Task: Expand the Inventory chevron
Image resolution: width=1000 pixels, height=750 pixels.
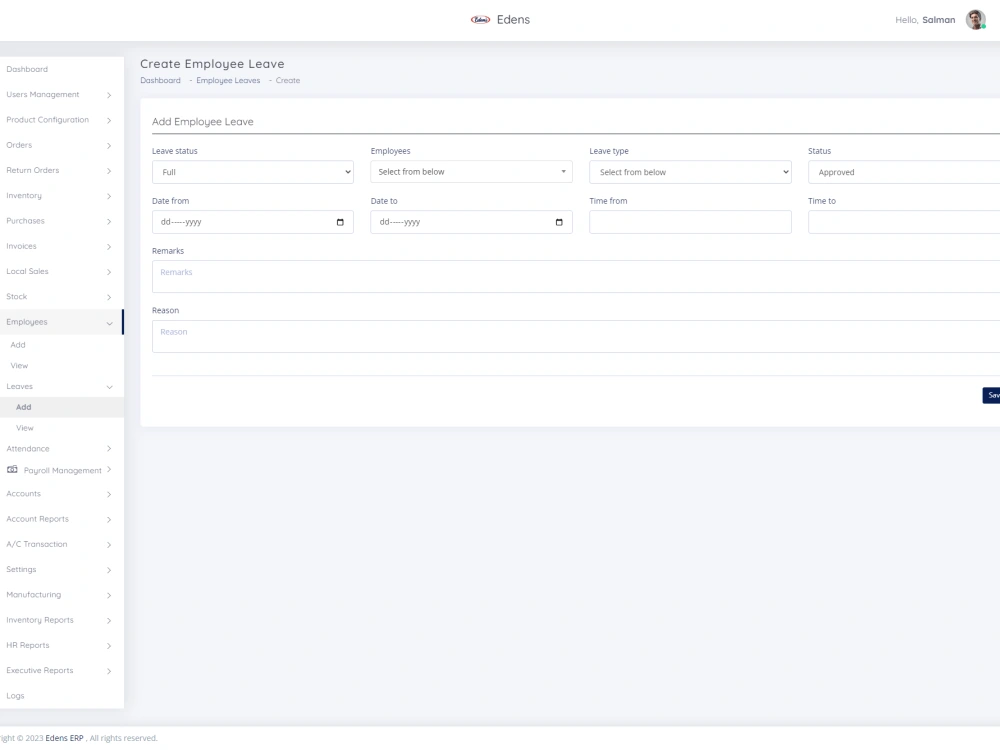Action: tap(109, 196)
